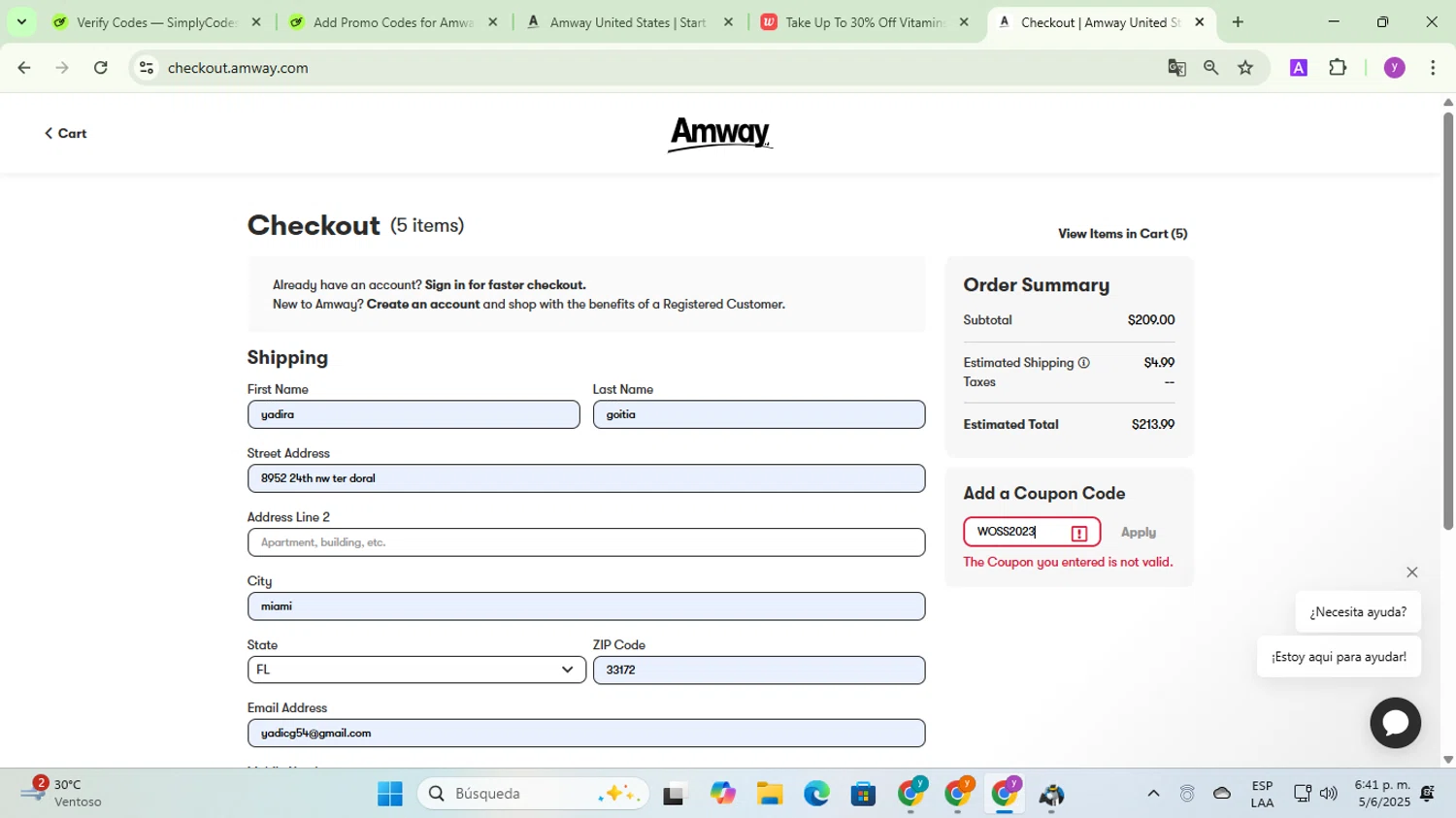Close the Verify Codes tab
The width and height of the screenshot is (1456, 818).
[256, 22]
